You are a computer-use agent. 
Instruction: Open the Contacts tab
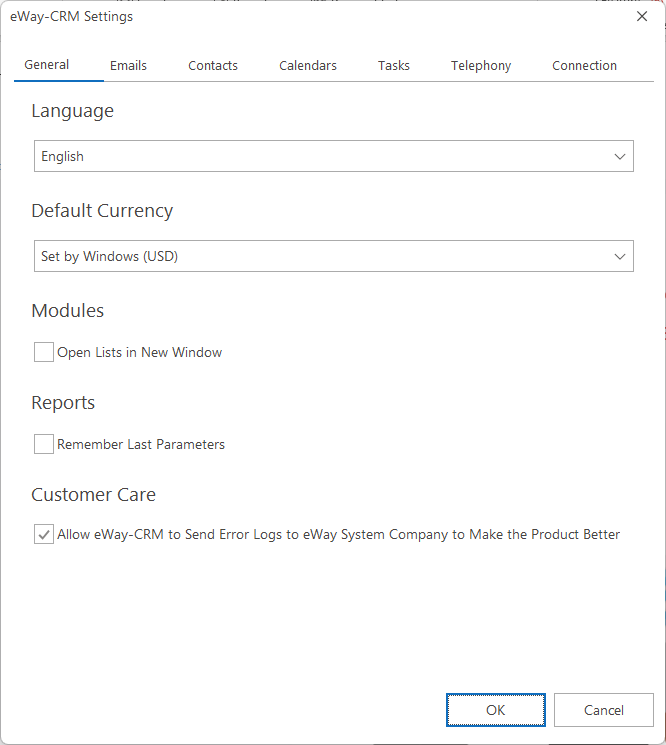click(x=213, y=66)
